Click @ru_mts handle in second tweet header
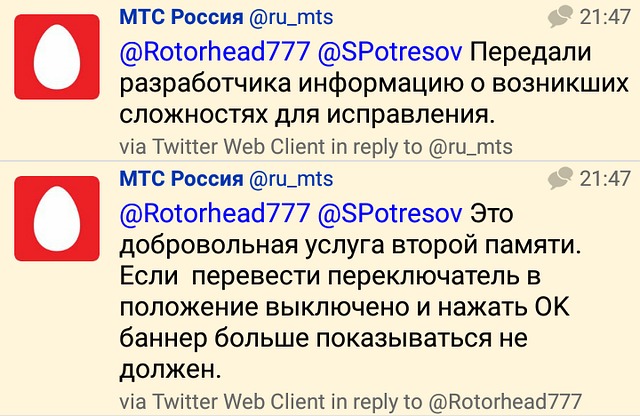The height and width of the screenshot is (416, 640). coord(291,180)
